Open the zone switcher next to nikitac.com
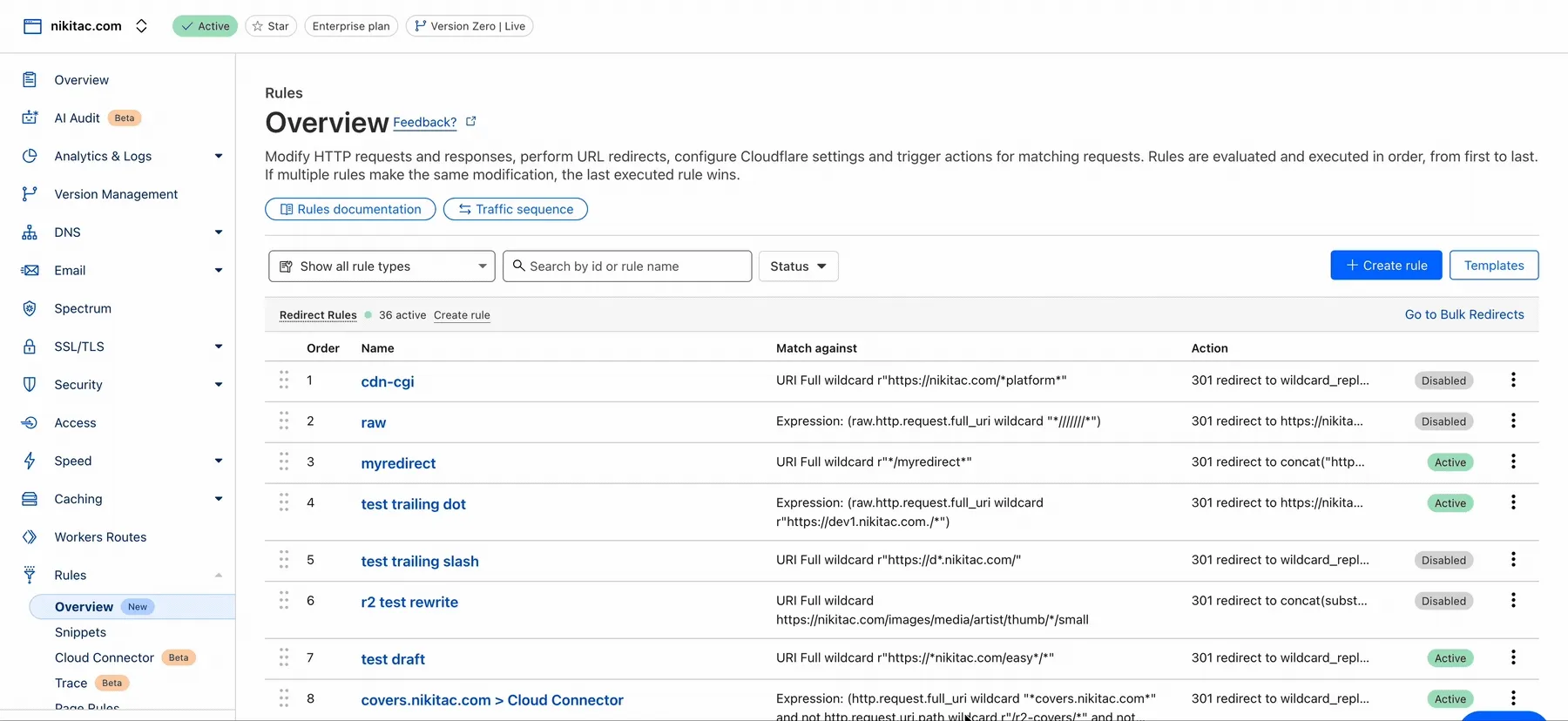This screenshot has height=721, width=1568. (x=141, y=26)
